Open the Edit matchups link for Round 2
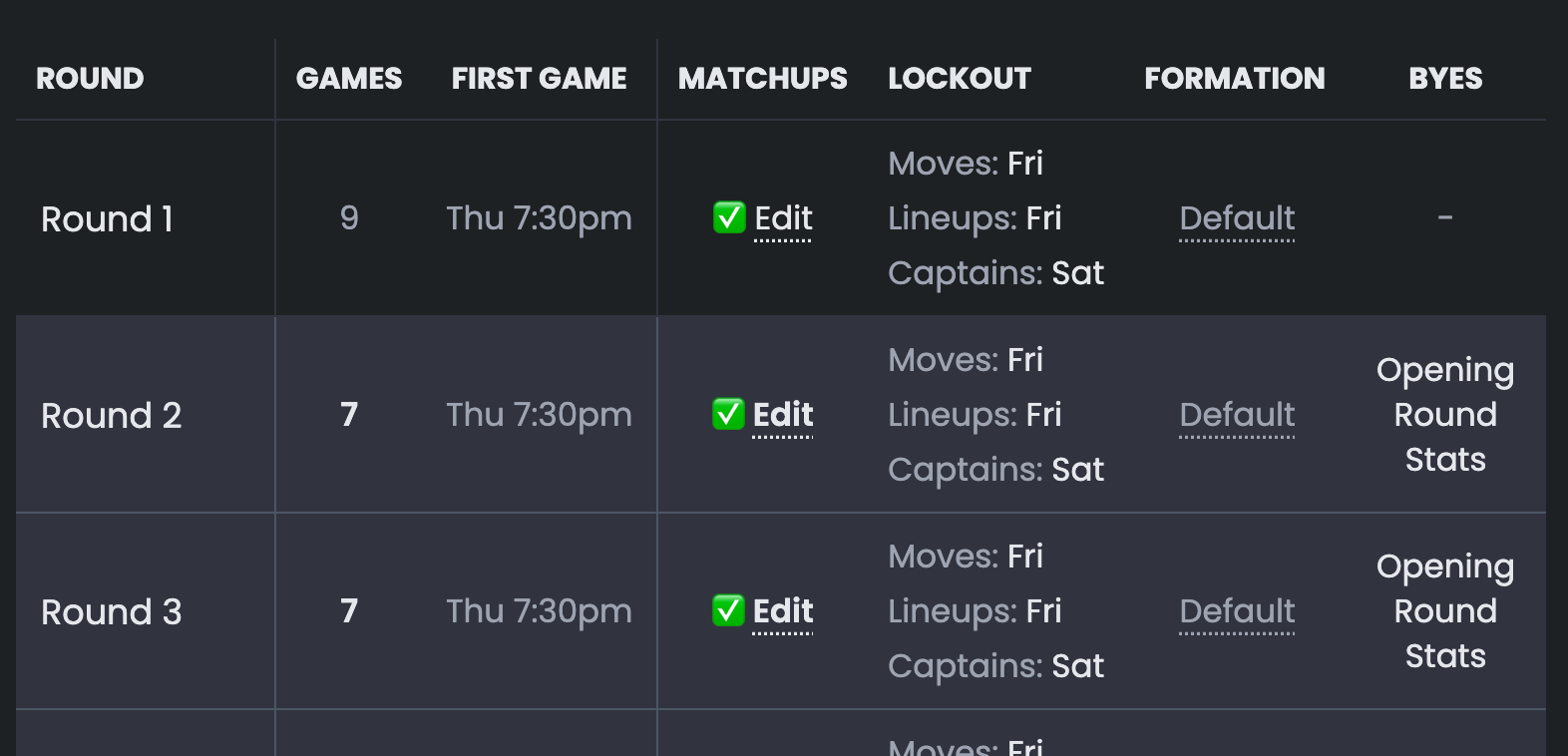The image size is (1568, 756). point(783,415)
